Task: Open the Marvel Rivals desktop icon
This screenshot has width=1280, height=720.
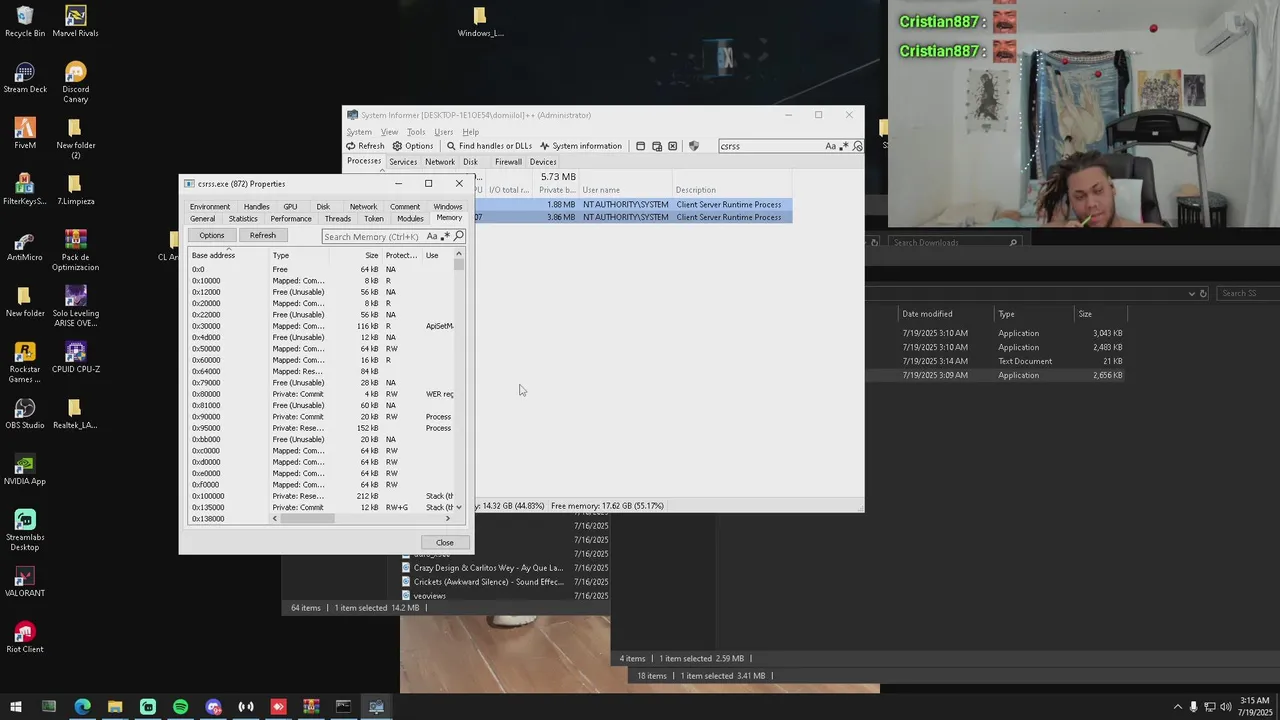Action: coord(75,22)
